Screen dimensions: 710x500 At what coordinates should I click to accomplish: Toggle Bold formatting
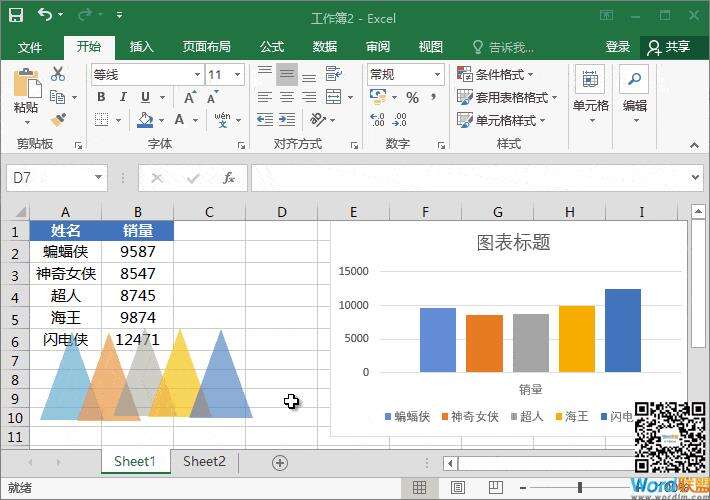(x=102, y=97)
